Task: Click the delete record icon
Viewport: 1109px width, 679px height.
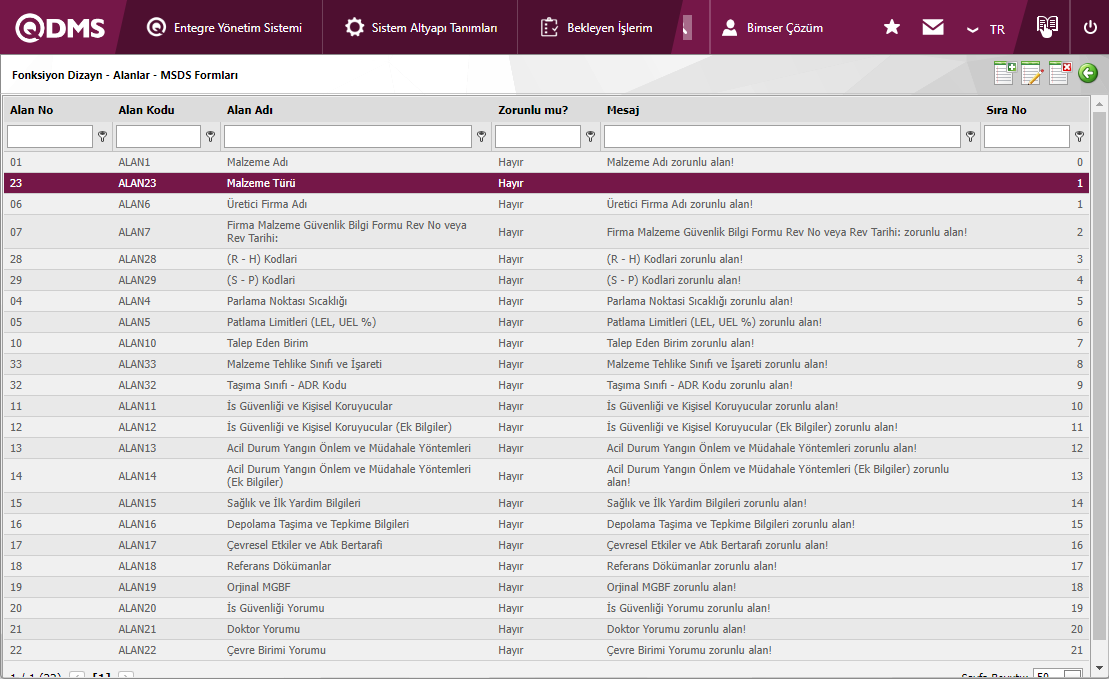Action: [1060, 73]
